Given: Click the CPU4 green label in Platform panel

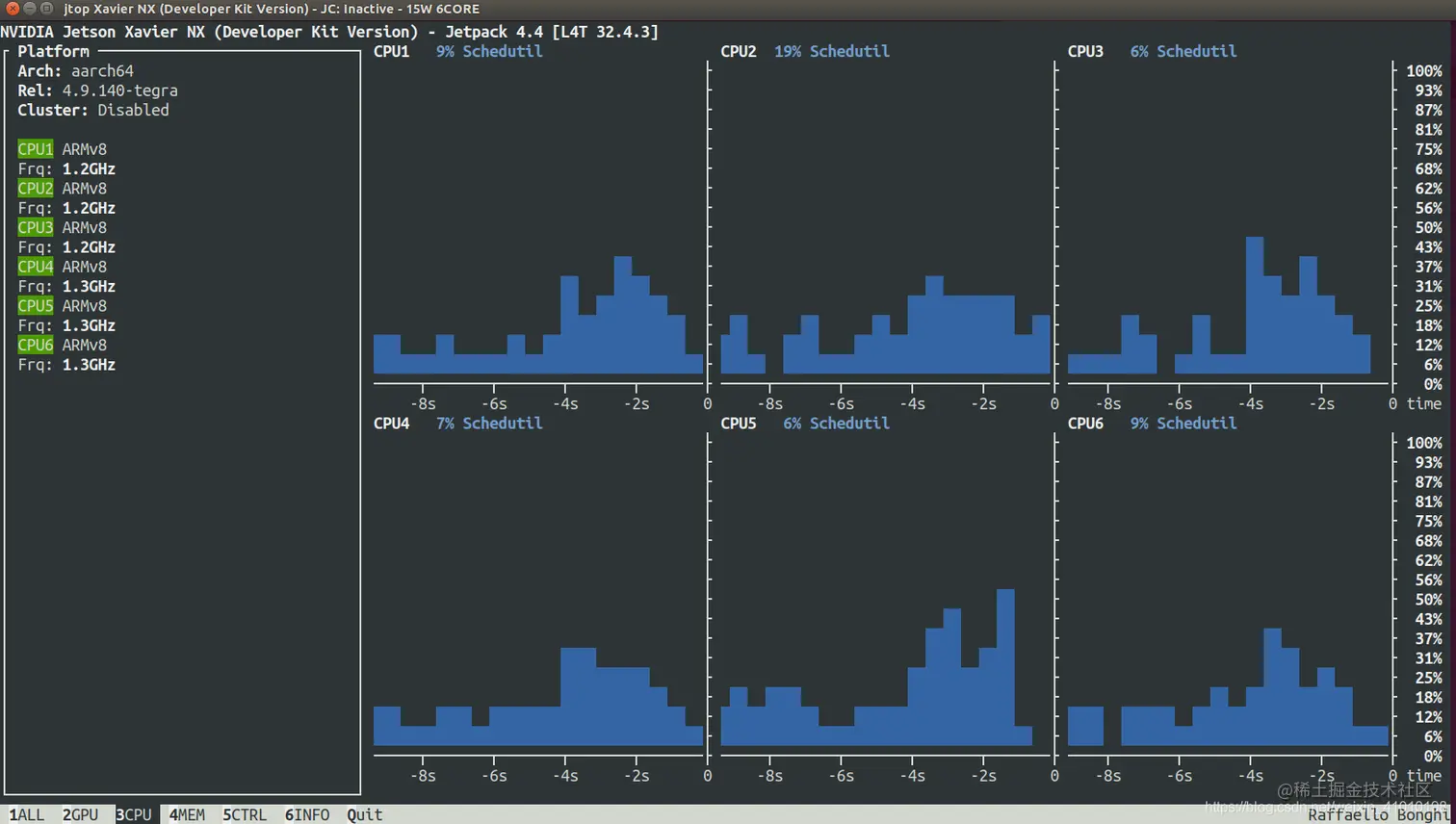Looking at the screenshot, I should click(36, 267).
